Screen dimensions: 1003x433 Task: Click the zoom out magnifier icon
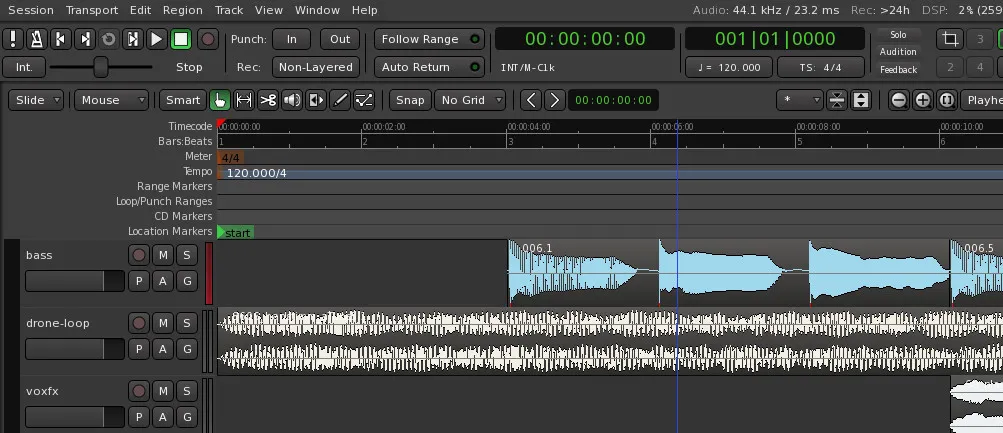coord(898,100)
